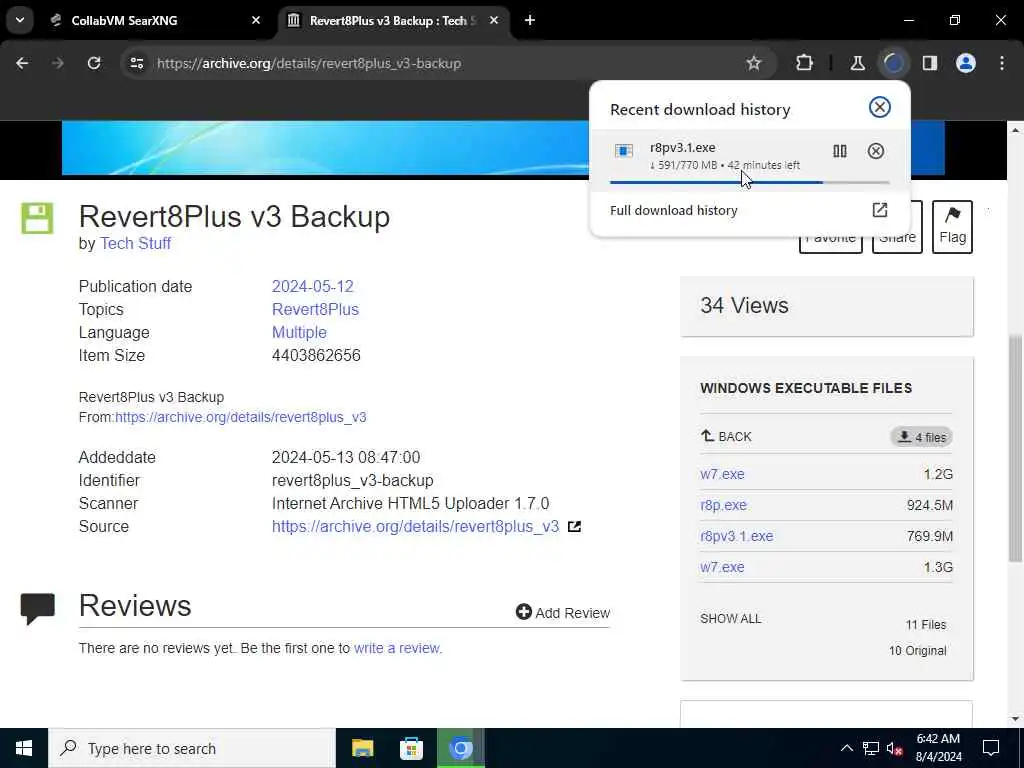
Task: Click the external link icon next to Source
Action: tap(574, 526)
